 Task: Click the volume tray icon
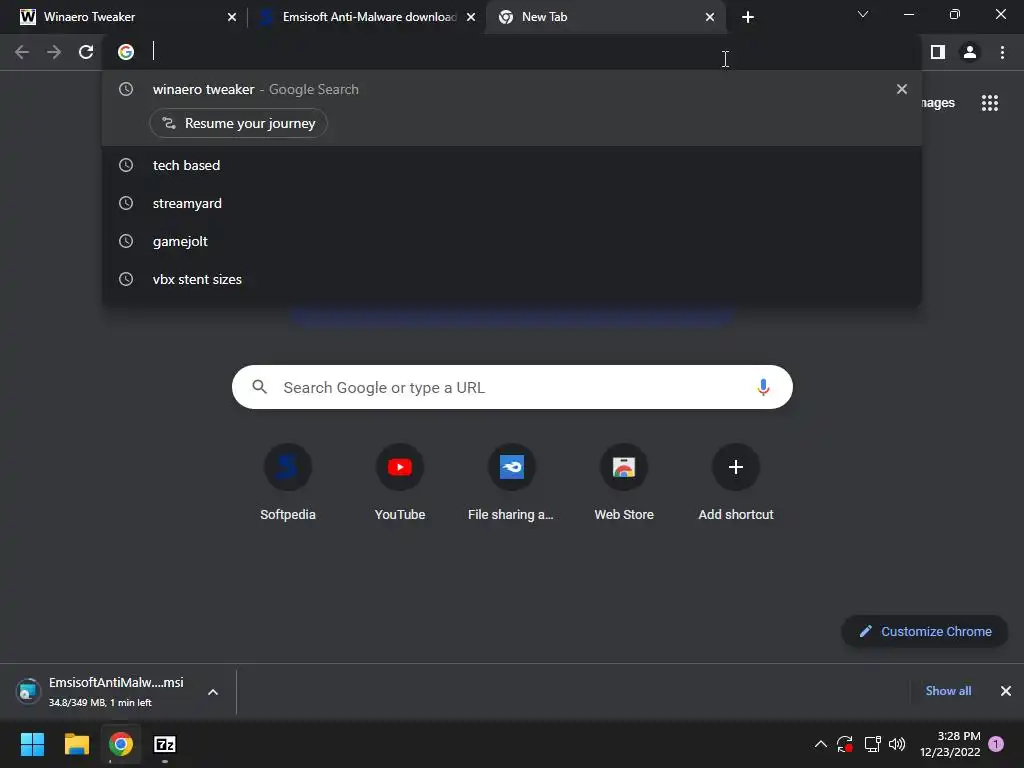[897, 744]
